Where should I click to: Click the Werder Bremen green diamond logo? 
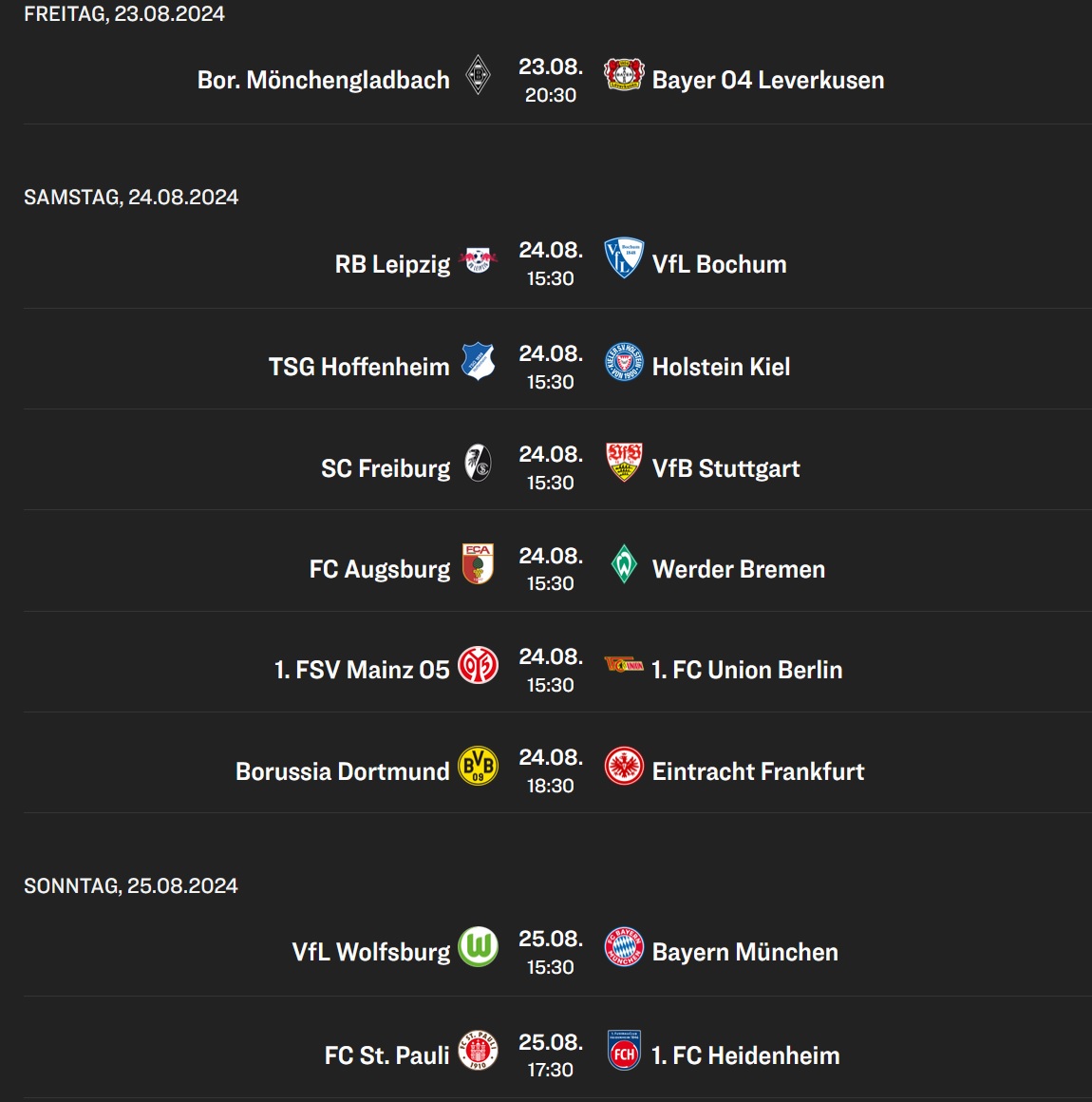[623, 563]
